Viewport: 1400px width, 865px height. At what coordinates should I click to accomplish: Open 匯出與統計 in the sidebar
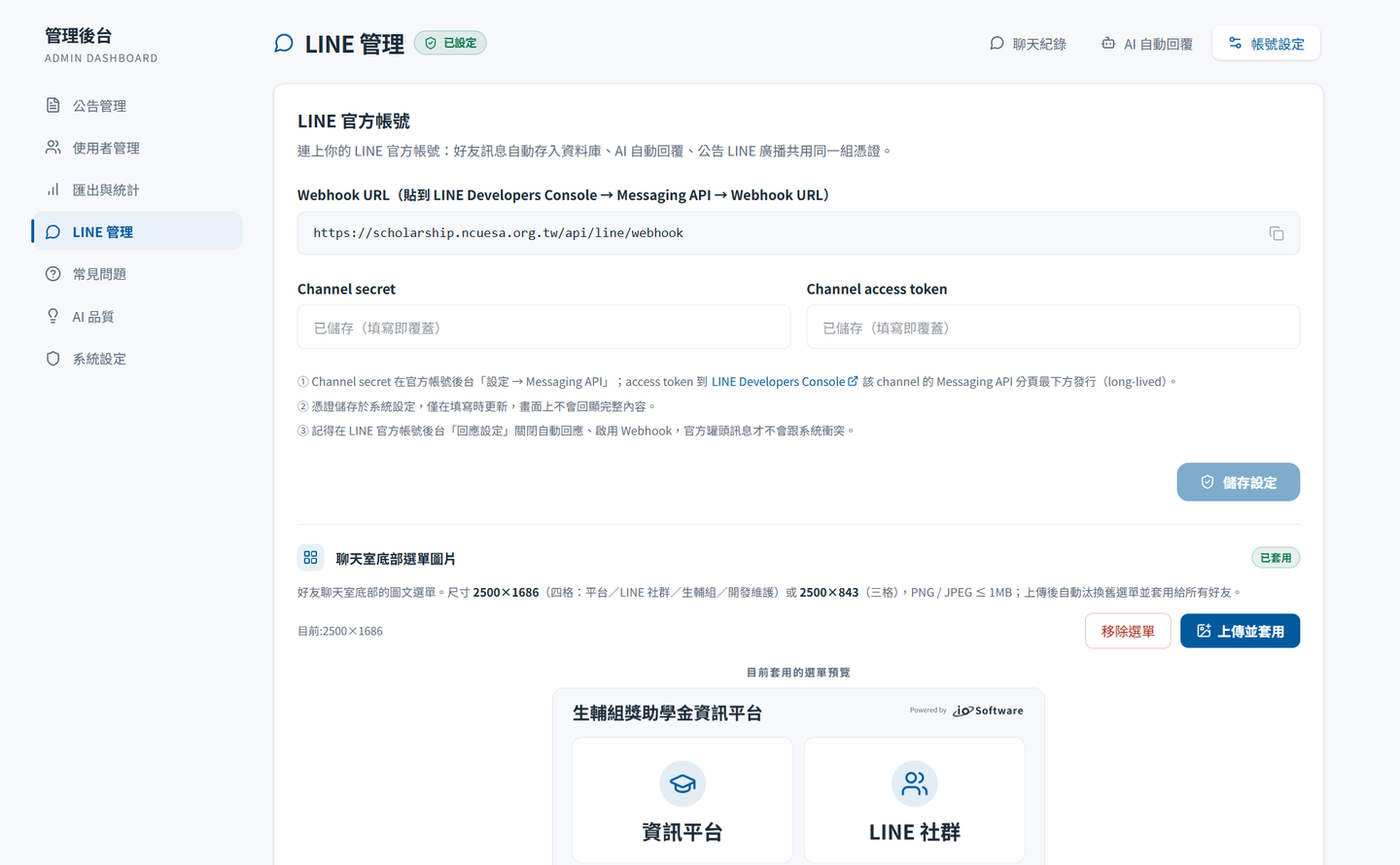click(x=137, y=190)
